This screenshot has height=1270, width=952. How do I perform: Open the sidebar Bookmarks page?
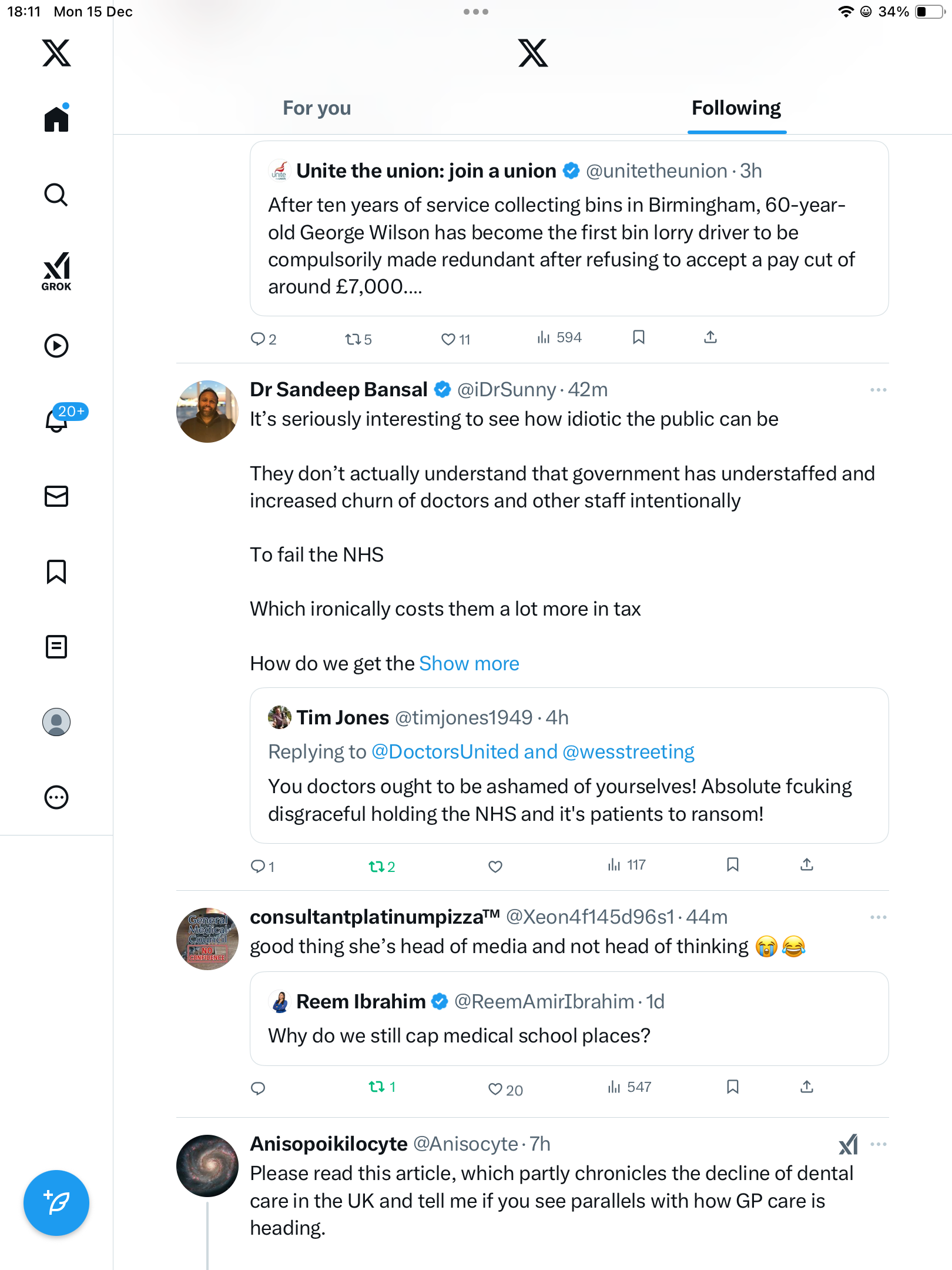56,571
